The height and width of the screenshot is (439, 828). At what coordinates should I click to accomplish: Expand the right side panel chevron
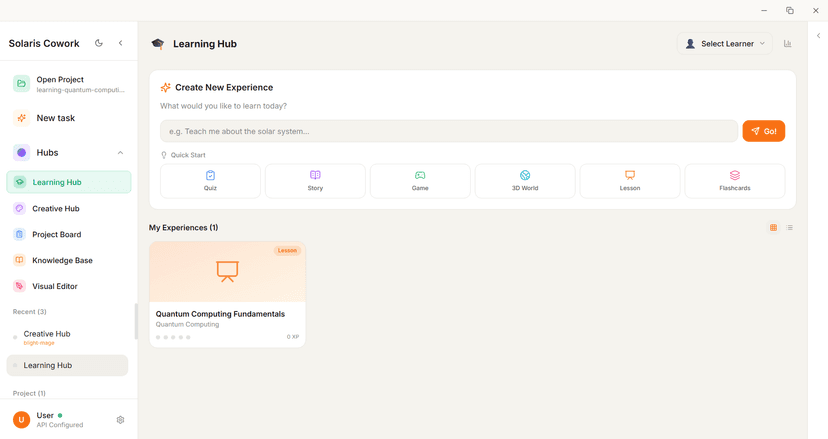click(x=818, y=36)
